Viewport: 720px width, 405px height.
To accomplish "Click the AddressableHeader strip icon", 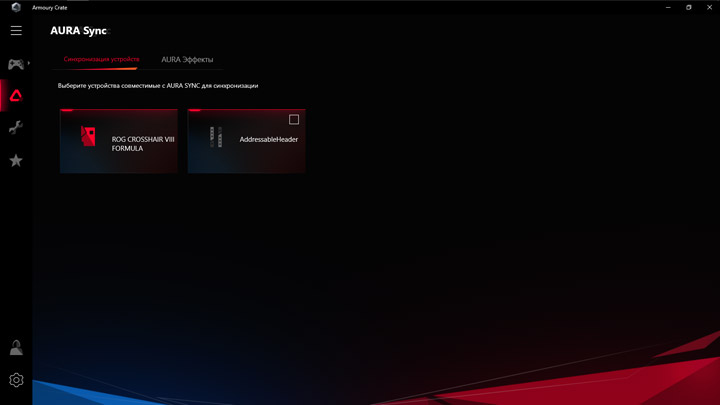I will click(x=216, y=137).
